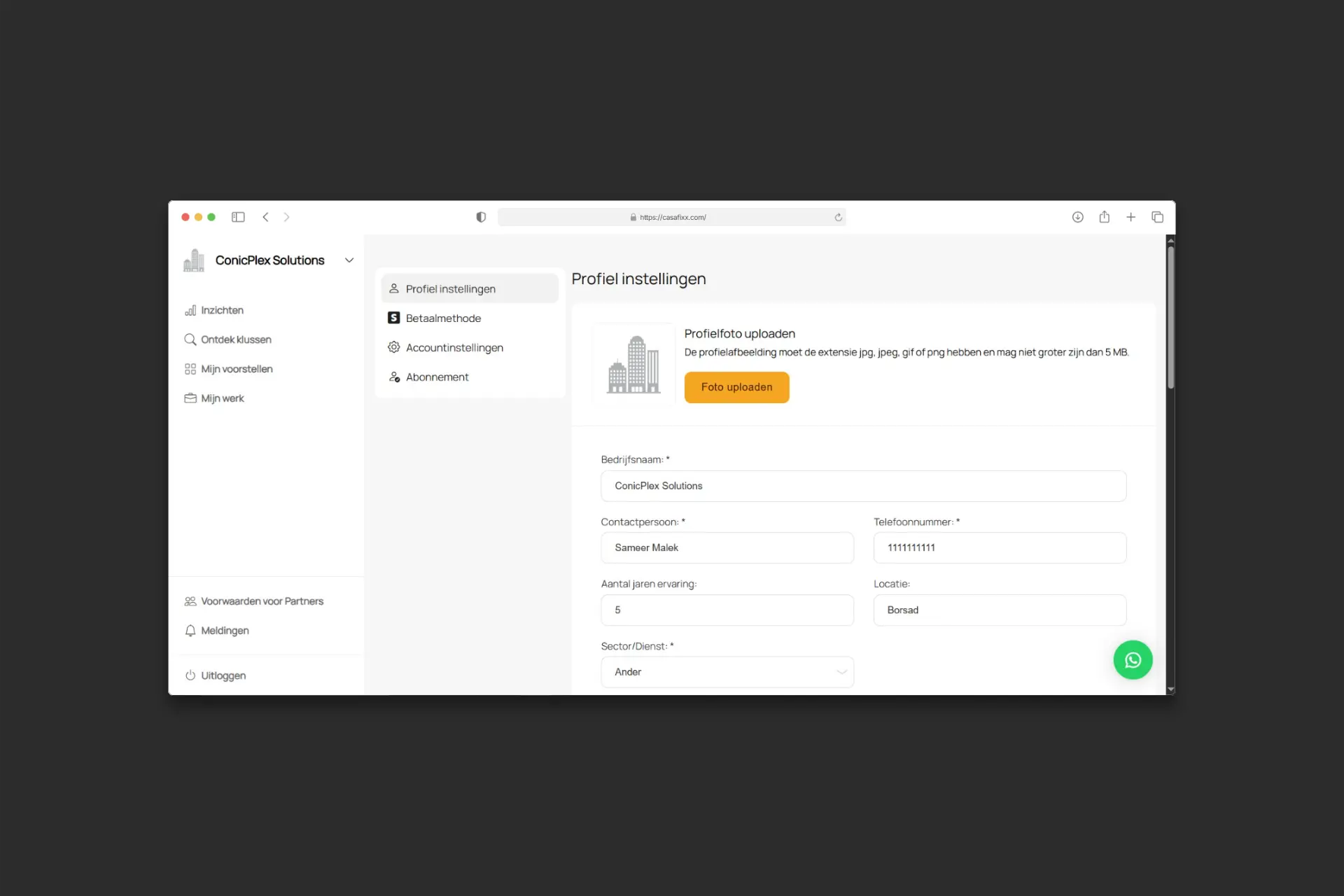Toggle the browser sidebar icon
The width and height of the screenshot is (1344, 896).
(238, 217)
